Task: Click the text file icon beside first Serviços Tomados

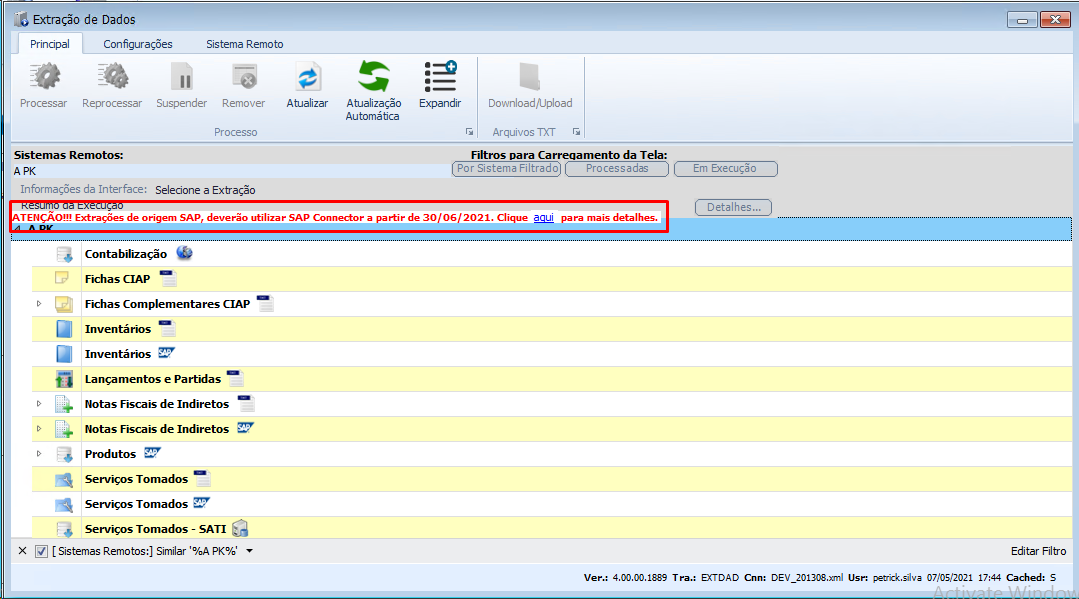Action: (x=202, y=479)
